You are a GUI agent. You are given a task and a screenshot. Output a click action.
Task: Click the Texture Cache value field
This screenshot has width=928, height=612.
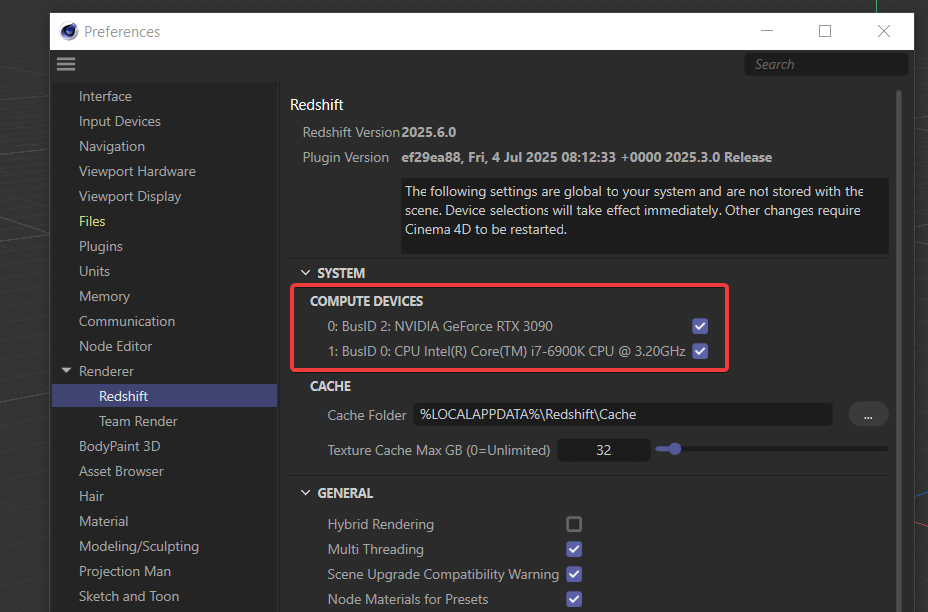point(603,450)
